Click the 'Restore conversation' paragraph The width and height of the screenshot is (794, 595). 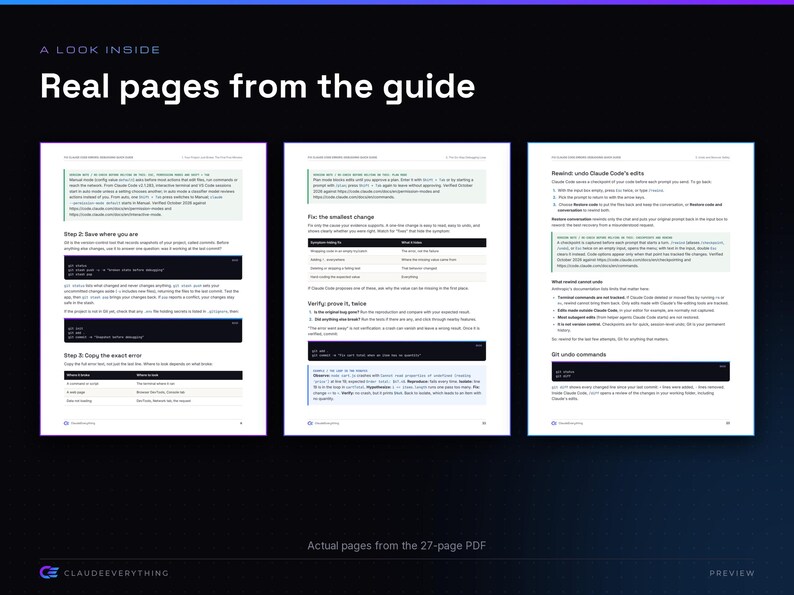coord(640,222)
